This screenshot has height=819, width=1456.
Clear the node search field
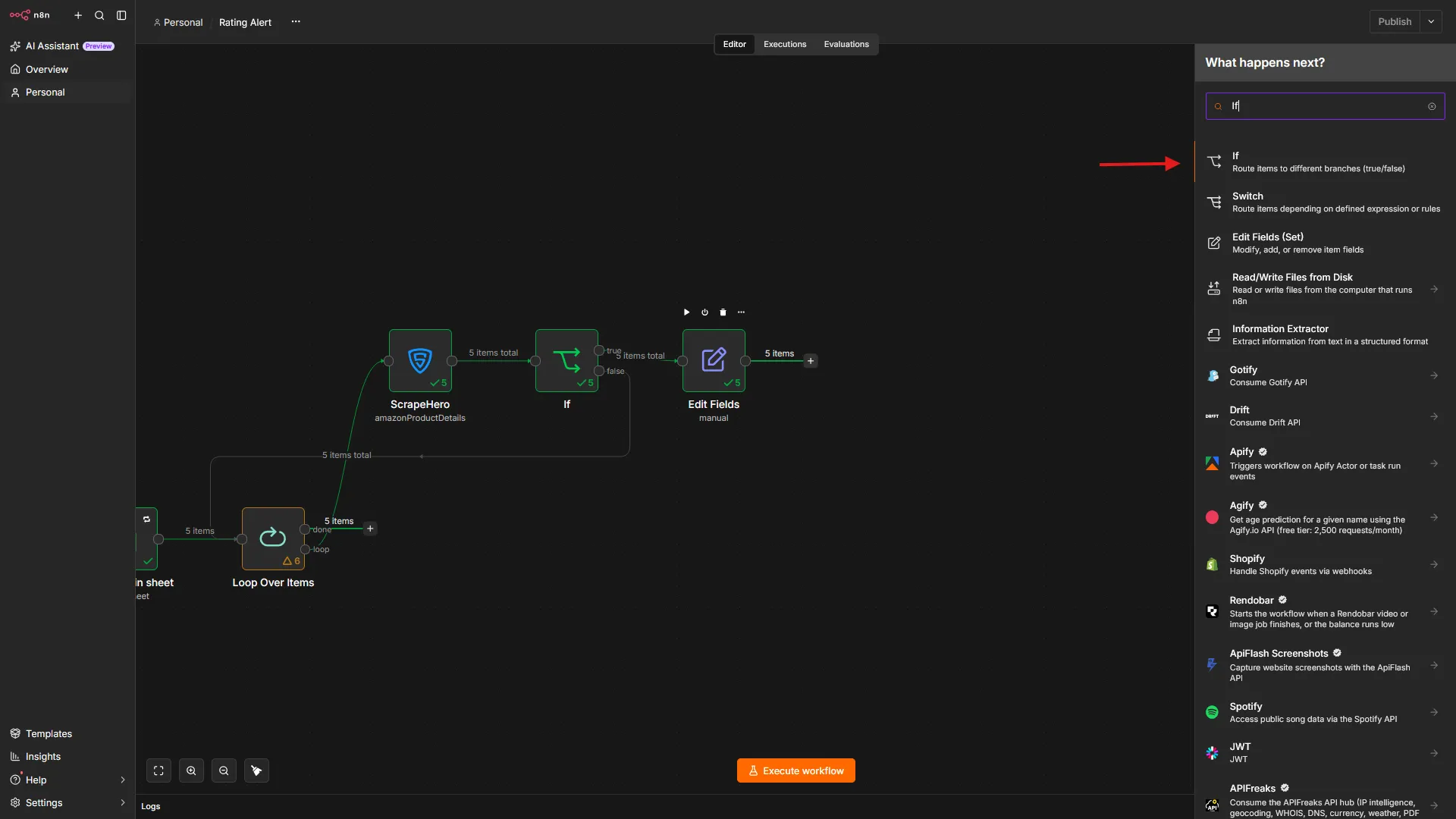pyautogui.click(x=1432, y=106)
